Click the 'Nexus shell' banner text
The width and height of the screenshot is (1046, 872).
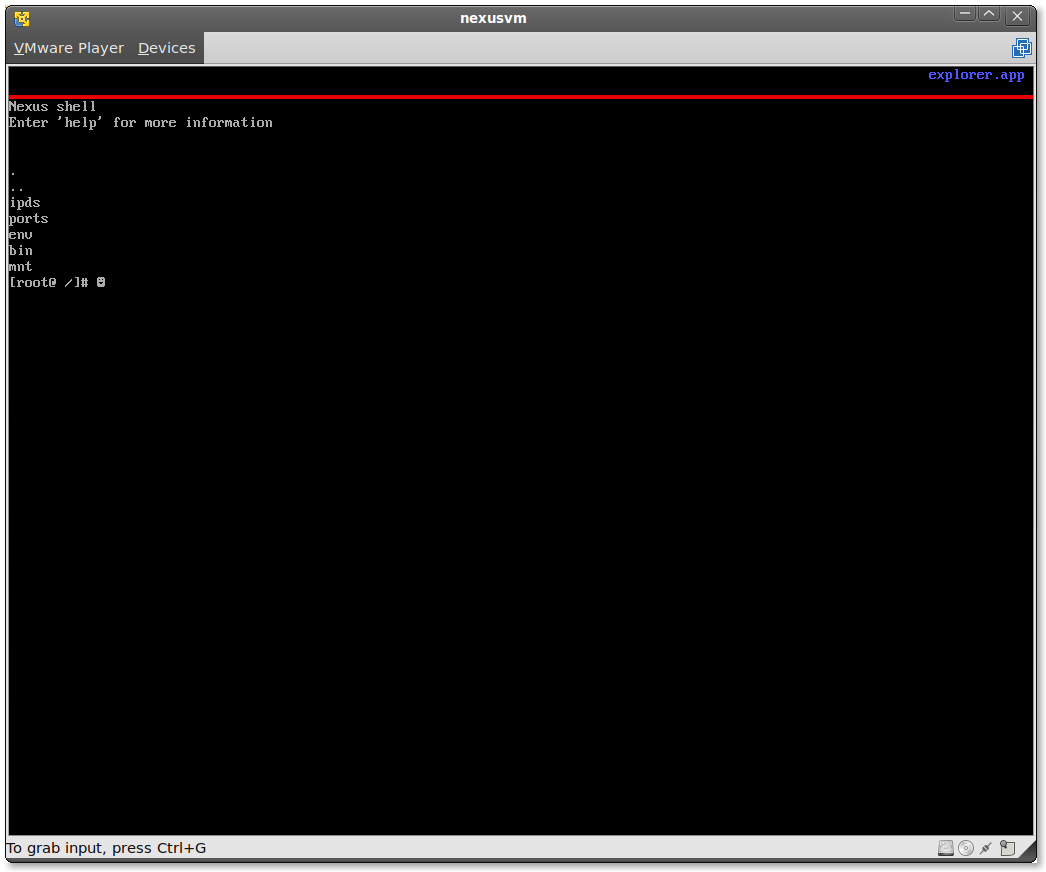point(52,107)
